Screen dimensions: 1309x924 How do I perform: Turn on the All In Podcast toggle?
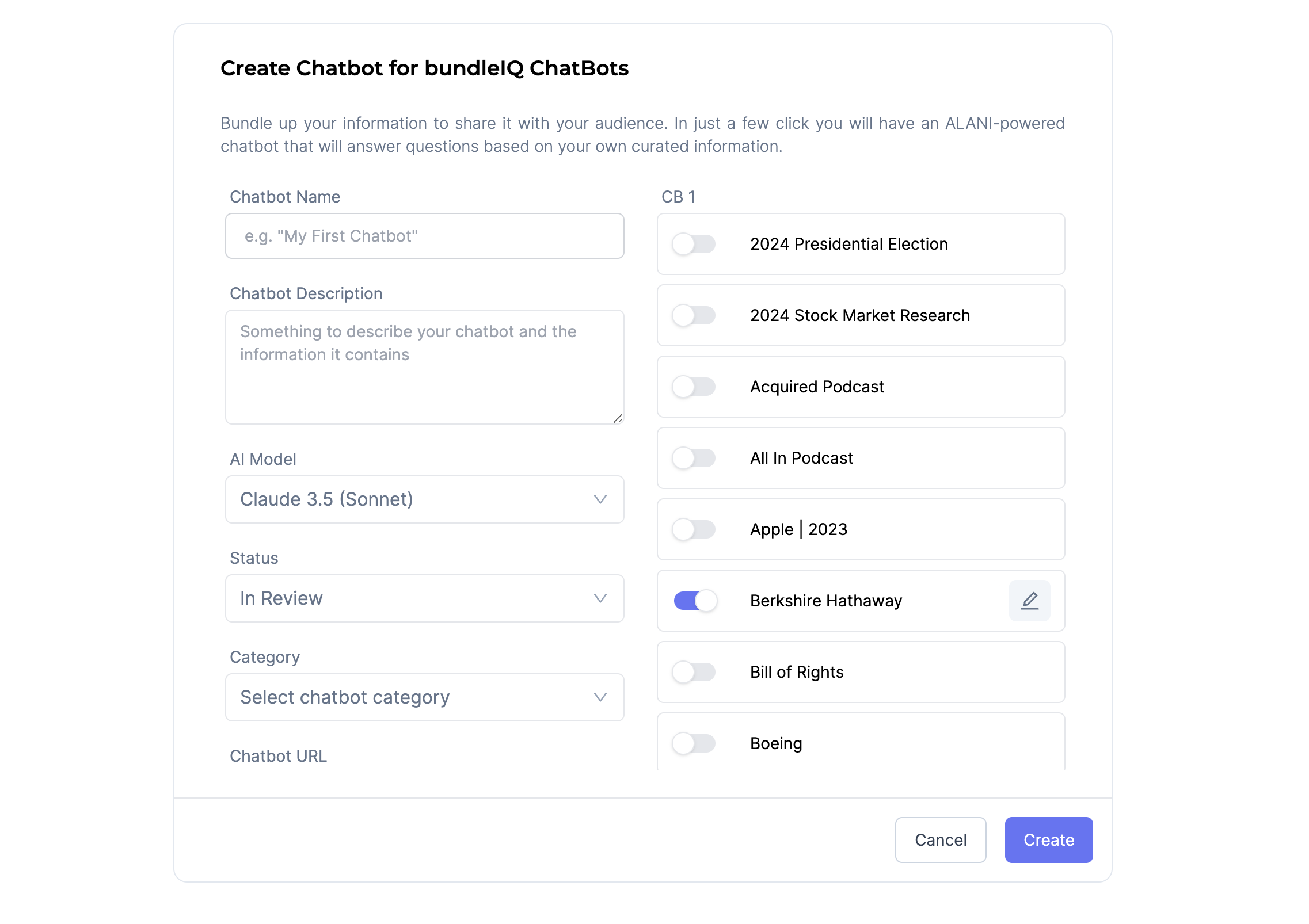(694, 458)
